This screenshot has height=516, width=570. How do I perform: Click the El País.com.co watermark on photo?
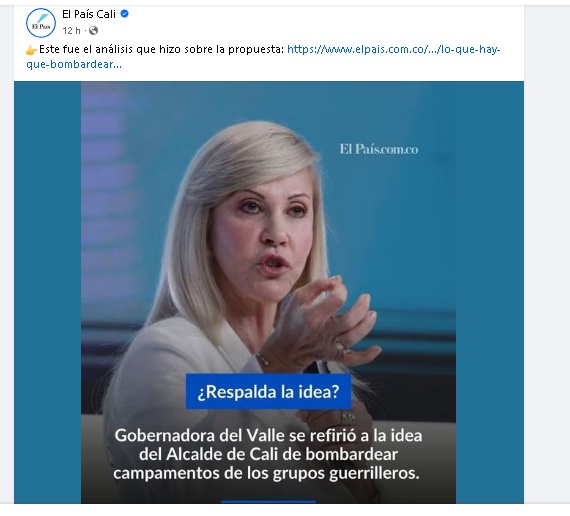click(x=379, y=149)
